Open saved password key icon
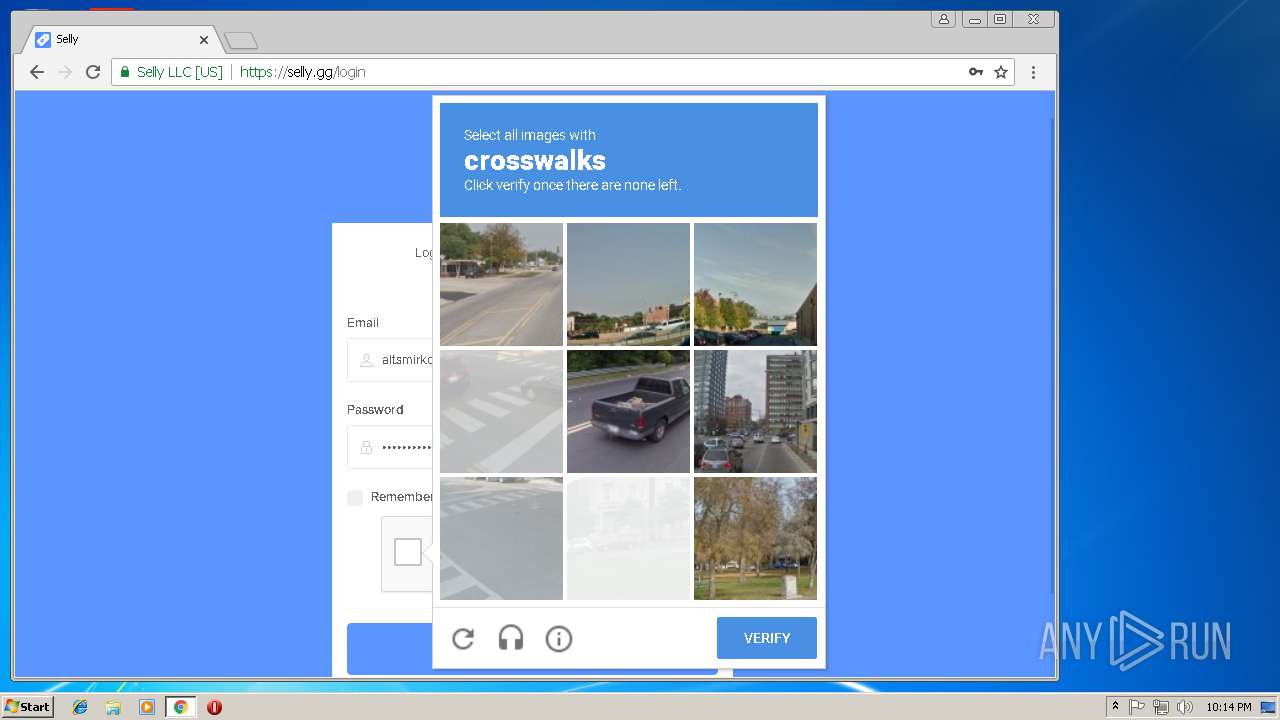This screenshot has width=1280, height=720. (976, 72)
